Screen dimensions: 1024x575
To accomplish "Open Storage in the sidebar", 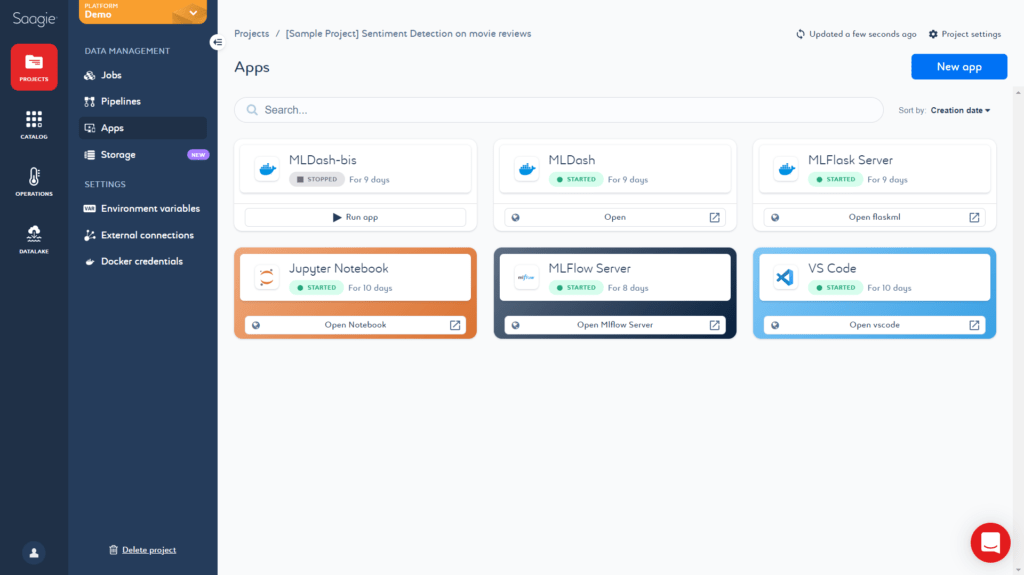I will 143,155.
